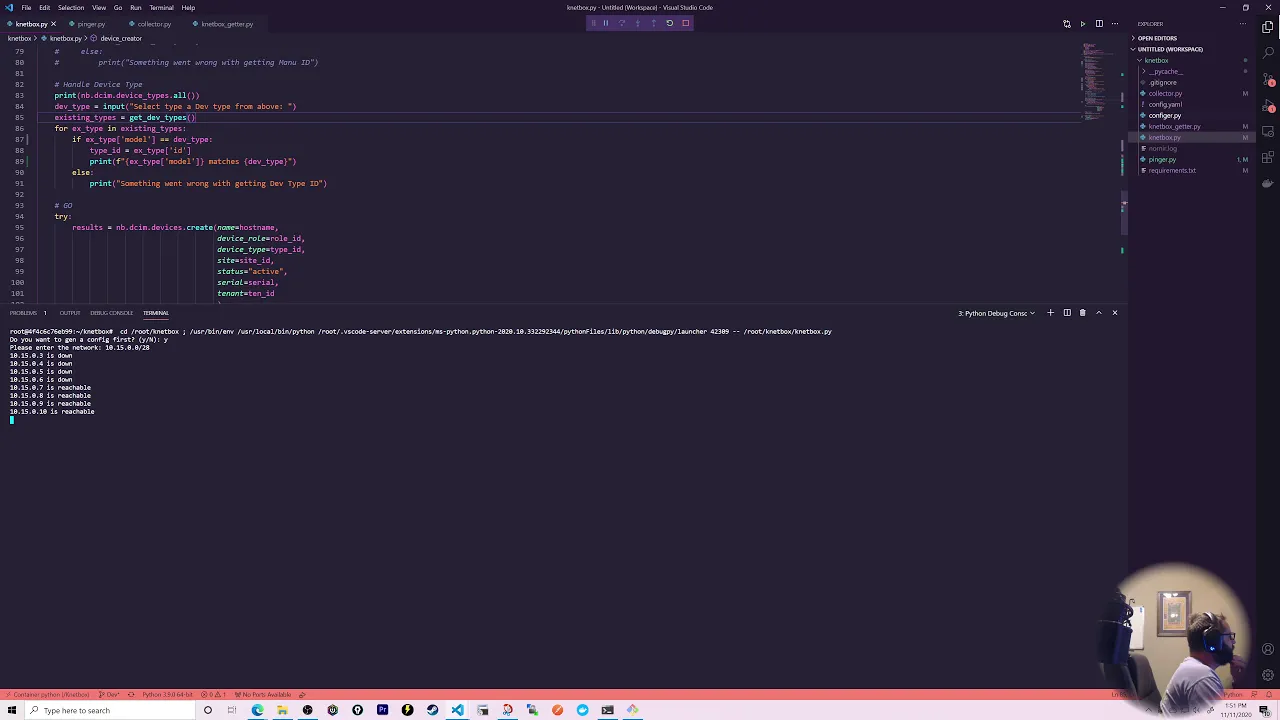Open Explorer panel More Actions ellipsis
1280x720 pixels.
click(1245, 24)
